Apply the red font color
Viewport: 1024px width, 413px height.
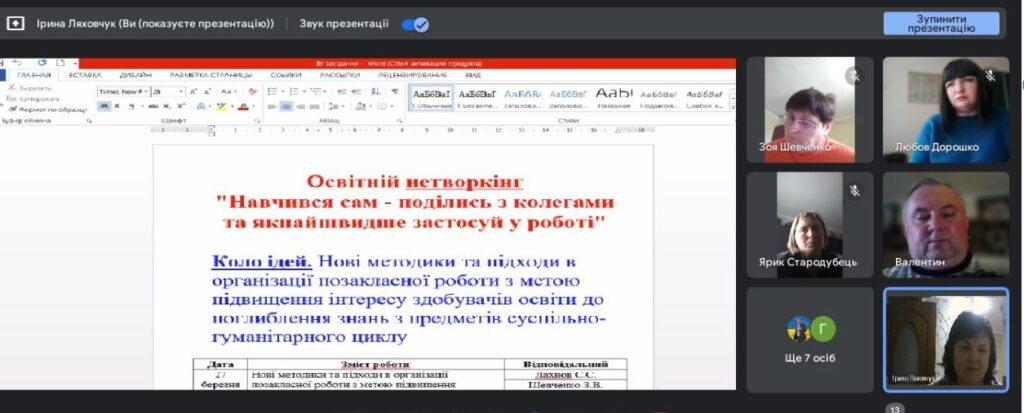coord(243,107)
